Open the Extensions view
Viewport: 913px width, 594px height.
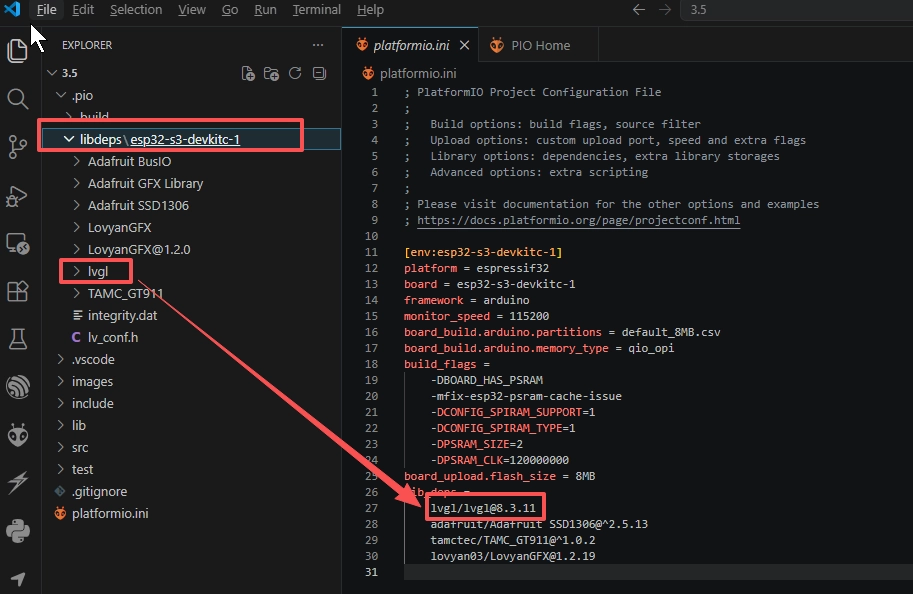tap(17, 291)
